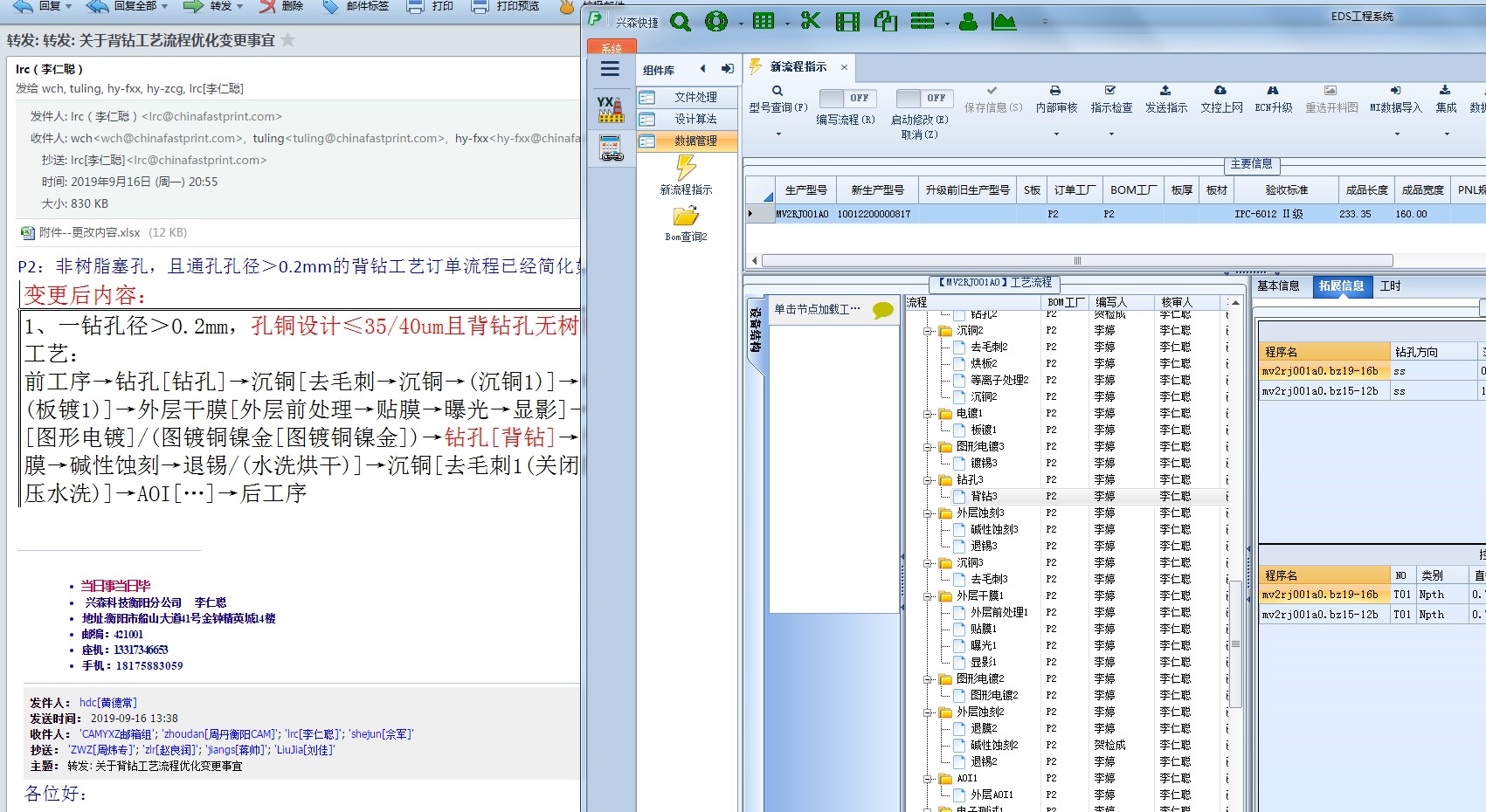Click MI数据导入 import tool
1486x812 pixels.
tap(1395, 100)
